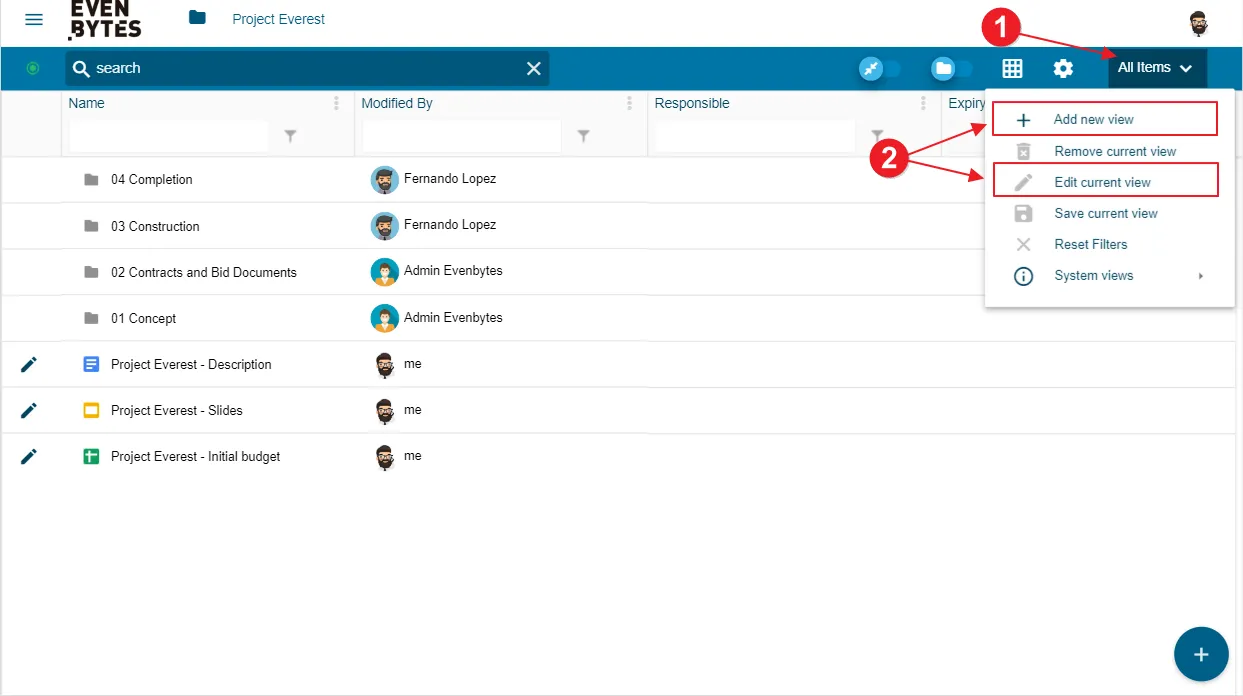Image resolution: width=1243 pixels, height=696 pixels.
Task: Sort by the Expiry column header
Action: [966, 103]
